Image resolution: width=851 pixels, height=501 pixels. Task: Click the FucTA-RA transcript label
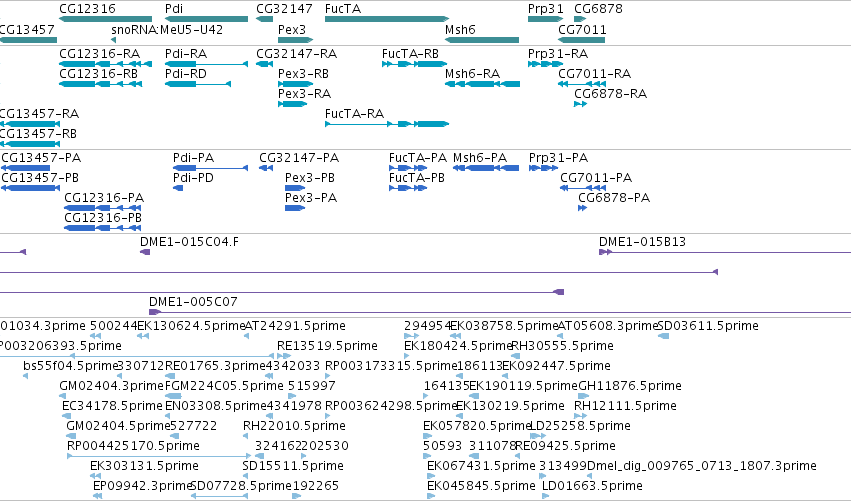point(354,113)
